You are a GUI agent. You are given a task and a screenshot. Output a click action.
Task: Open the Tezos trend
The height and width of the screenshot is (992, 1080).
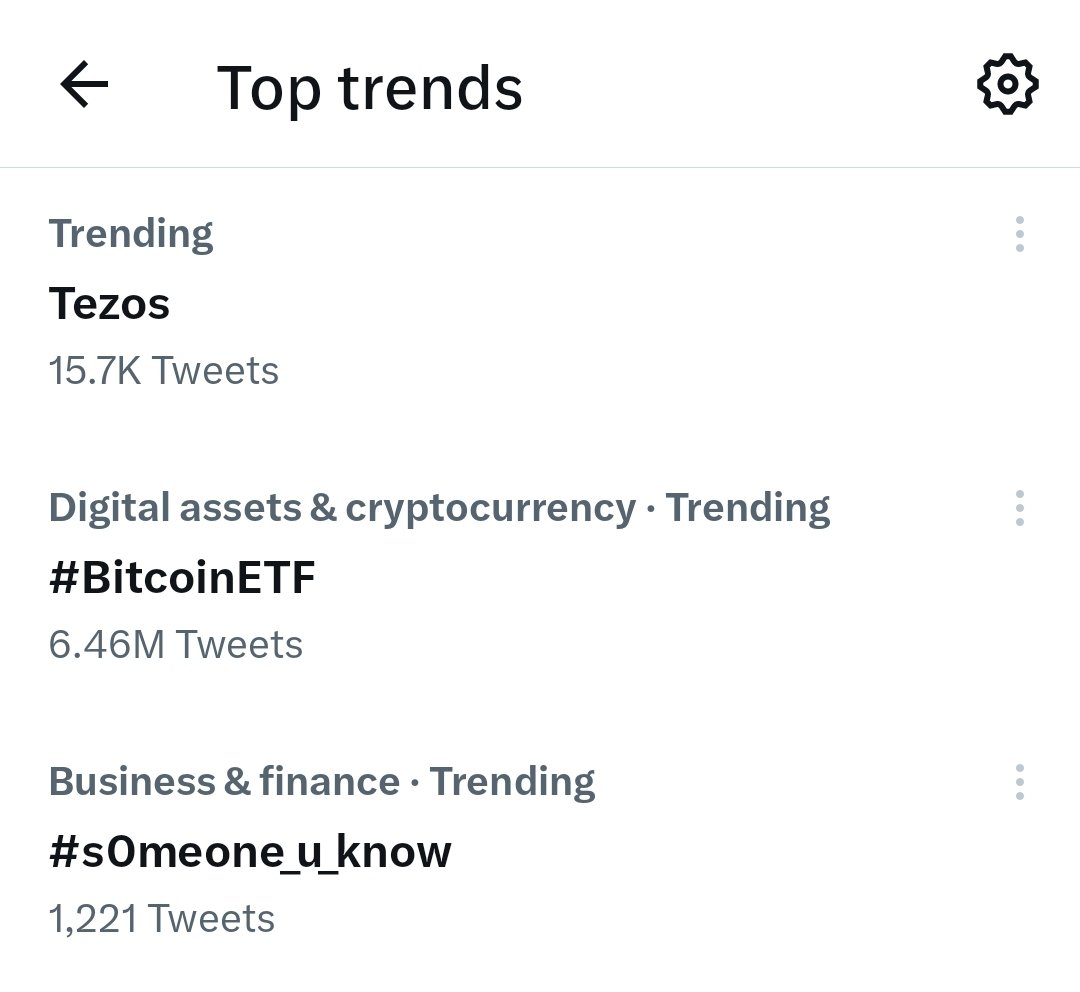point(110,303)
